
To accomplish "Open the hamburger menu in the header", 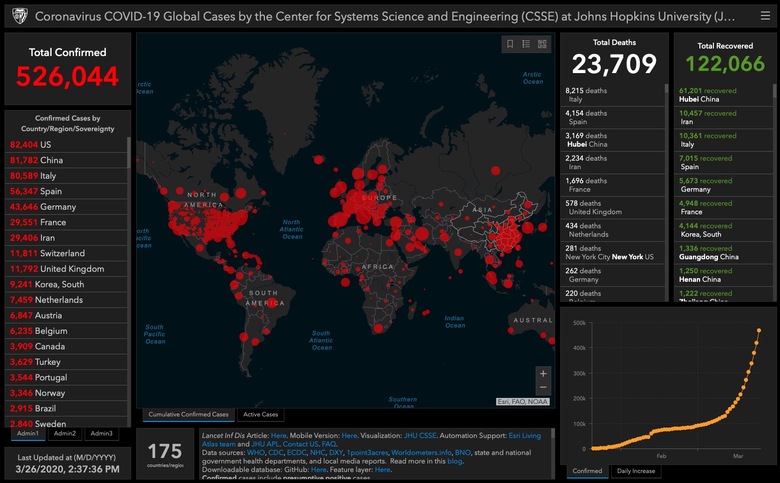I will (x=765, y=16).
